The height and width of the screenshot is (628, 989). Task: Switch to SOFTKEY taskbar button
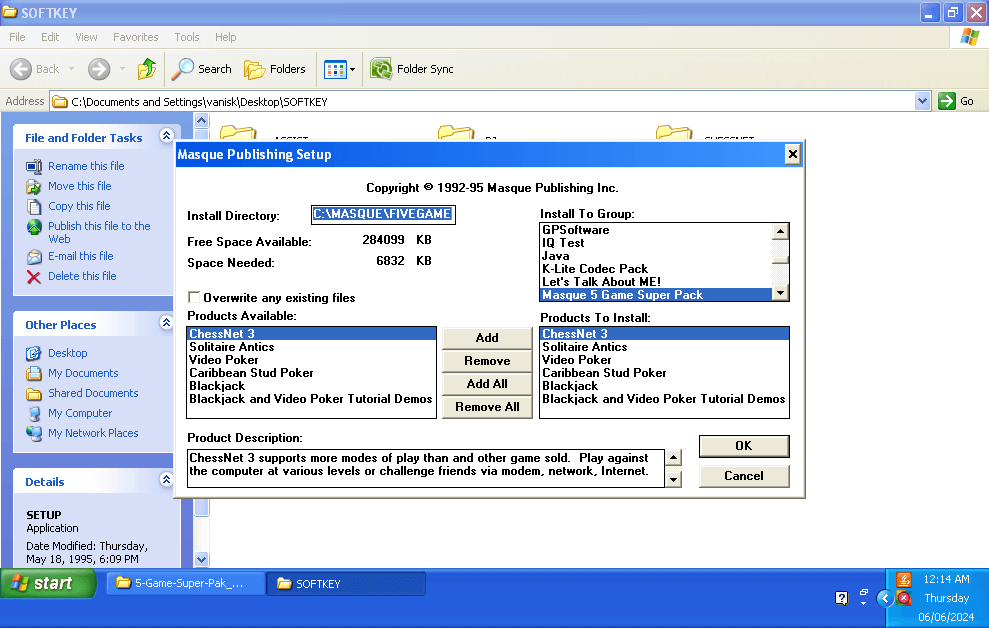click(x=346, y=583)
